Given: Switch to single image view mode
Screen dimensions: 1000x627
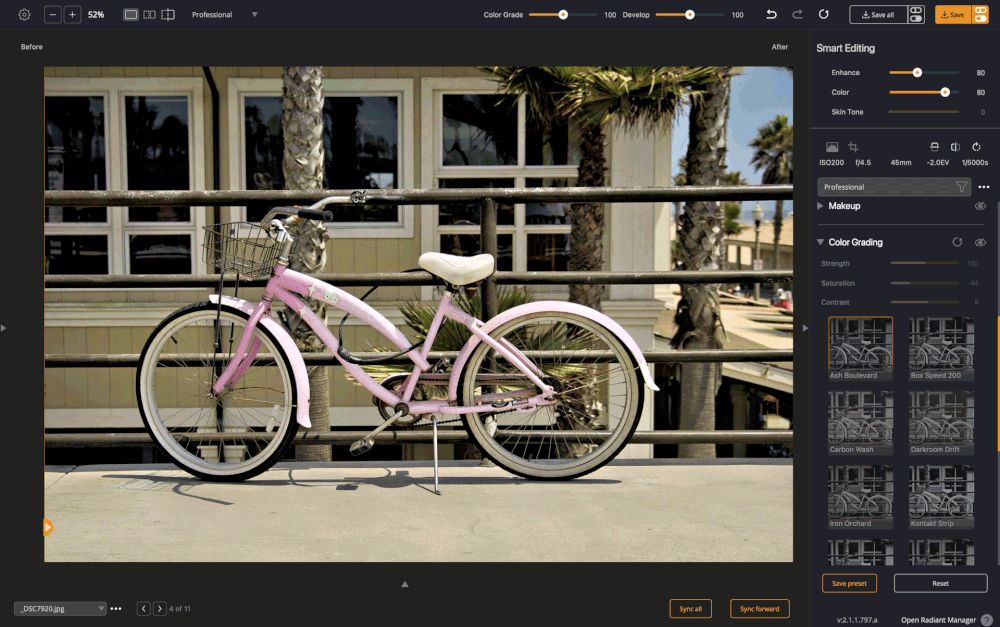Looking at the screenshot, I should [x=131, y=15].
